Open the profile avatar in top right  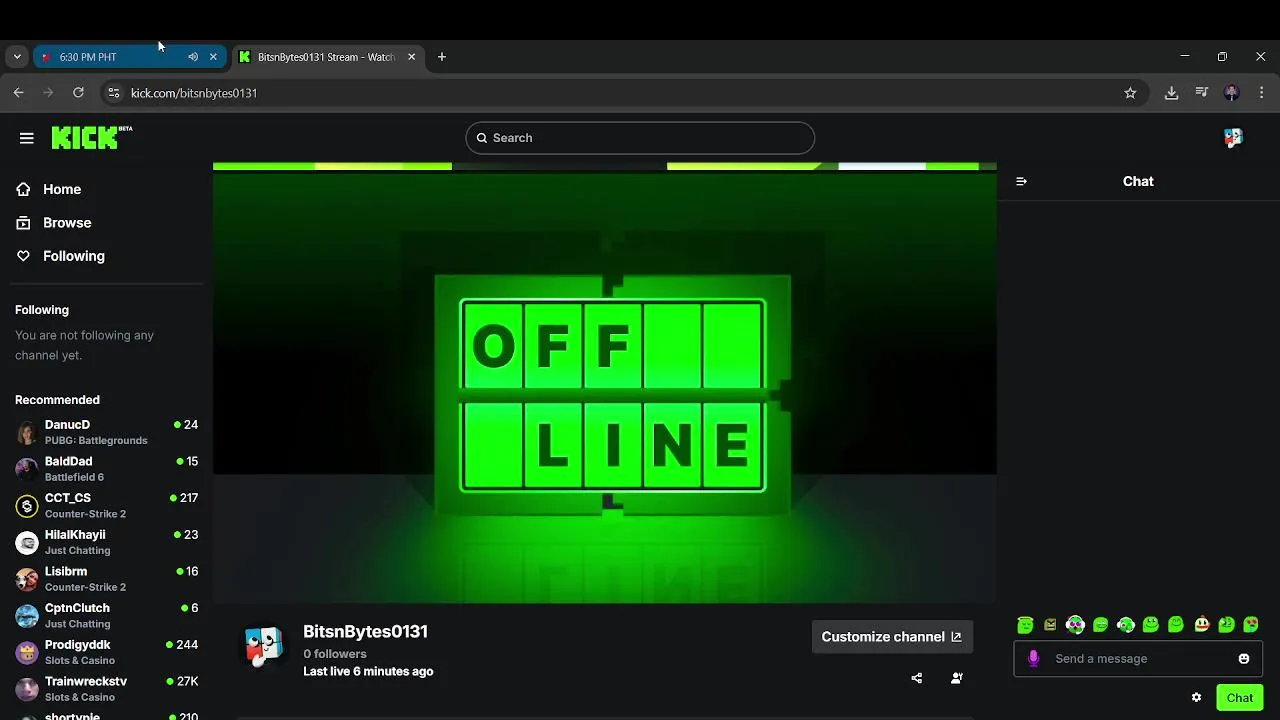tap(1233, 138)
